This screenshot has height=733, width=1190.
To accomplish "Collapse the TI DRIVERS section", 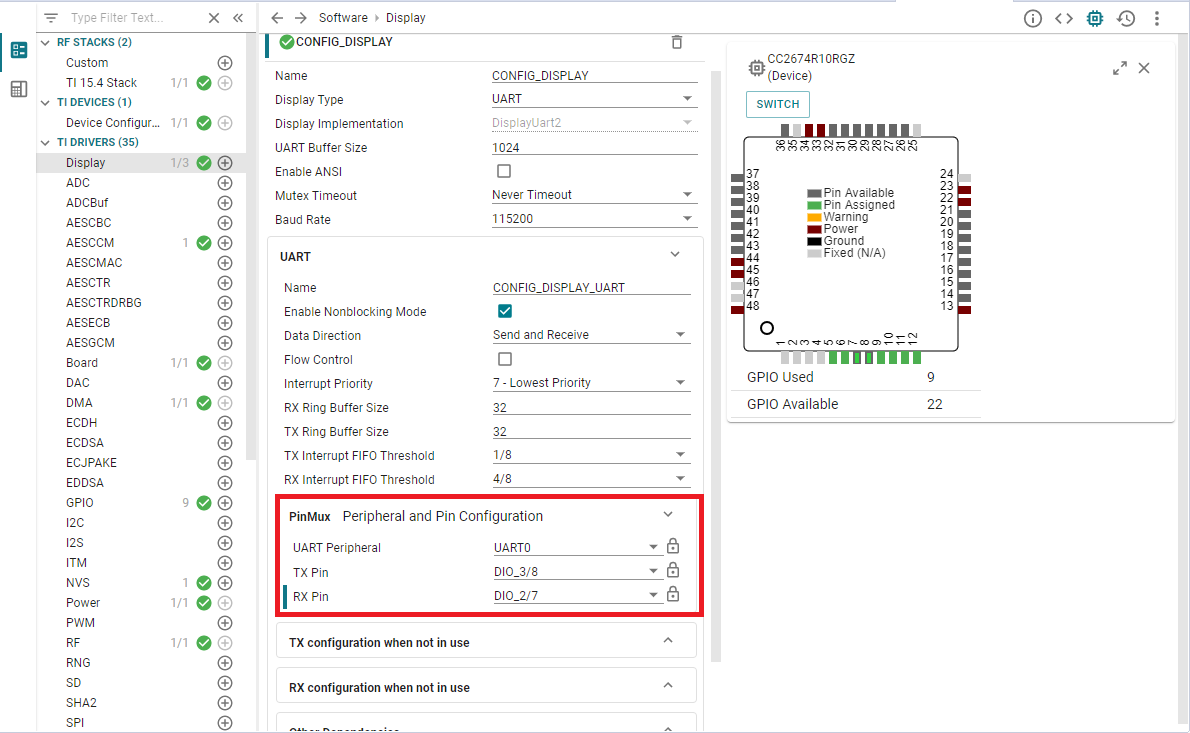I will [x=46, y=142].
